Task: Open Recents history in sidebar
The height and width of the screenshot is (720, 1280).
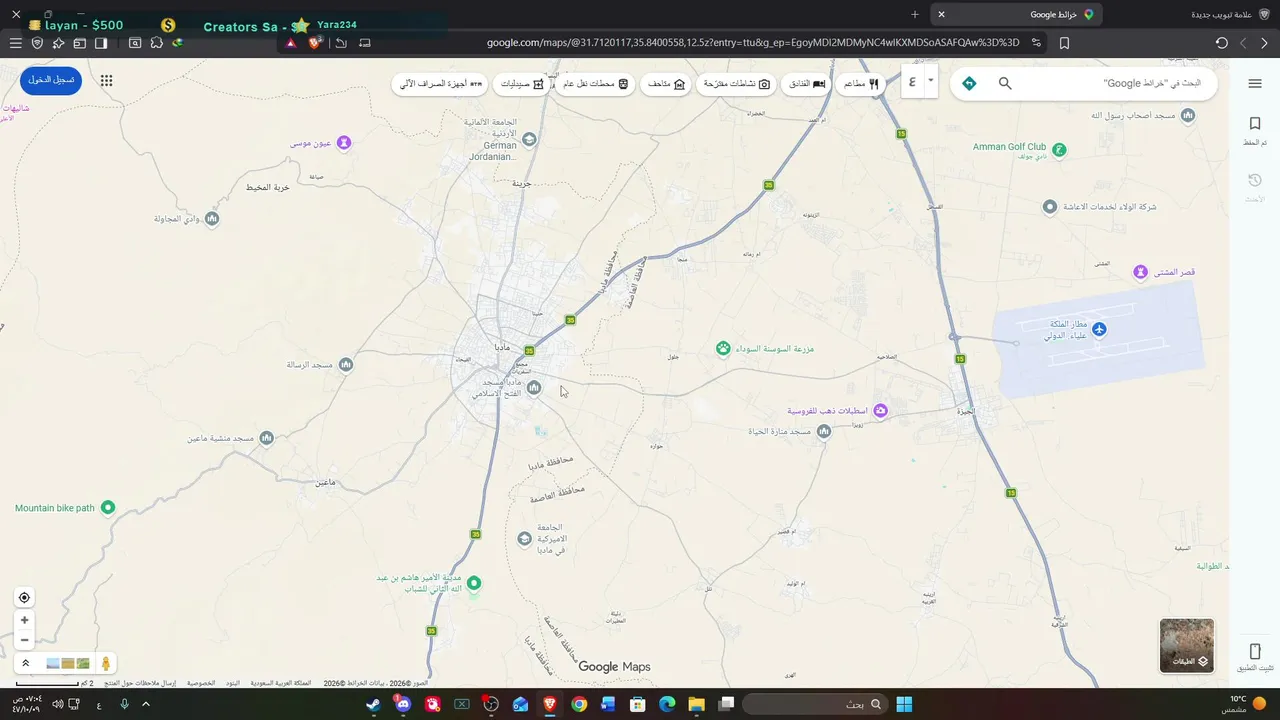Action: point(1255,186)
